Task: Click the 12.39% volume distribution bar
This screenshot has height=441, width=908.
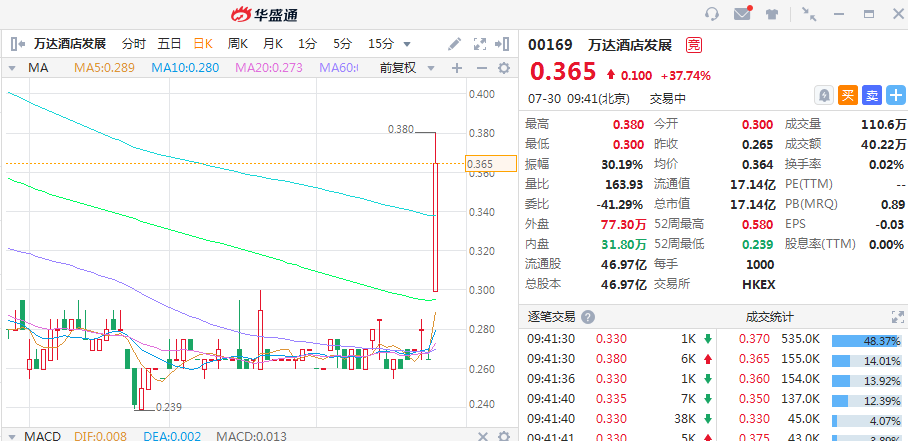Action: [x=867, y=400]
